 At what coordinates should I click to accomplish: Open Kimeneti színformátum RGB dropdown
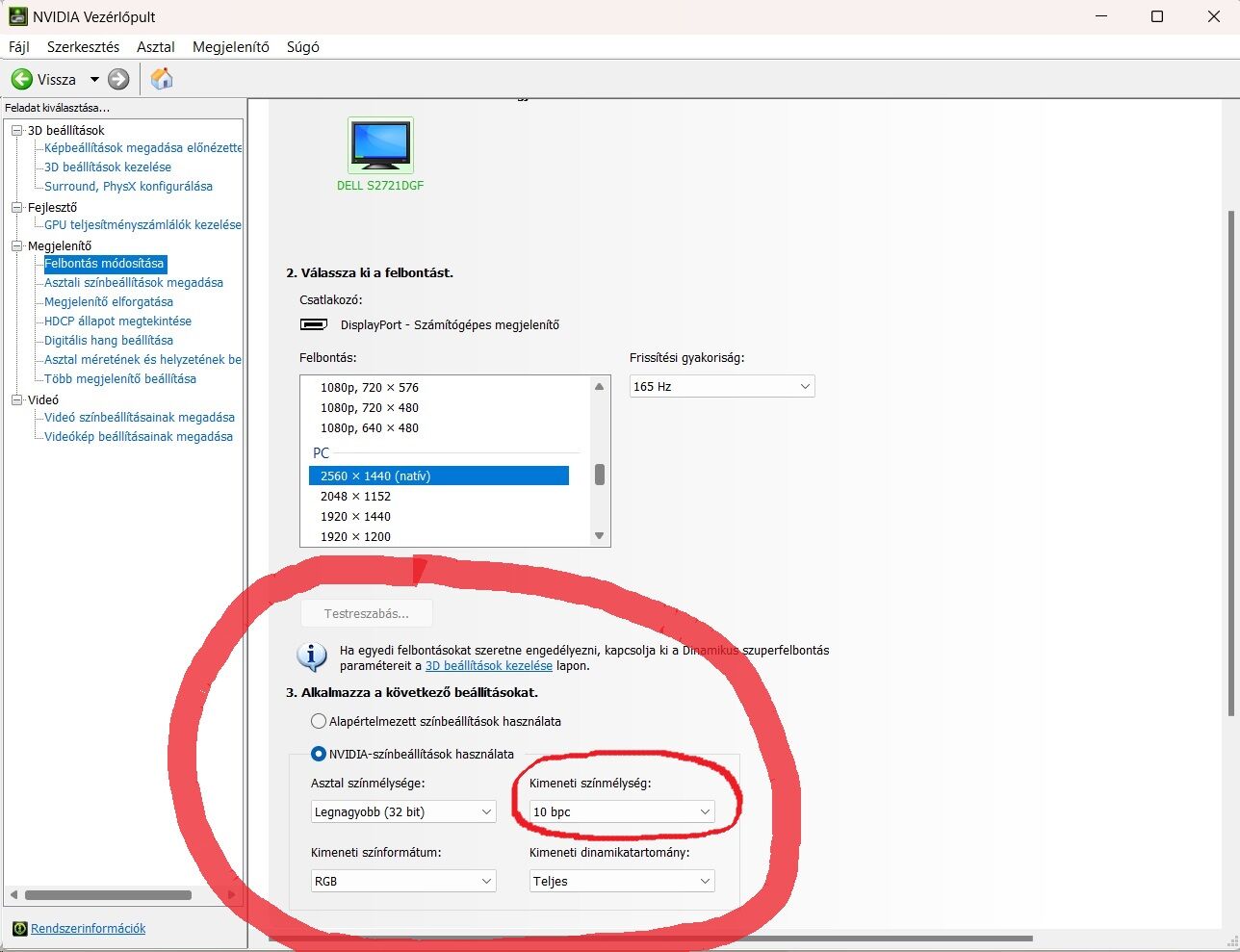tap(403, 881)
